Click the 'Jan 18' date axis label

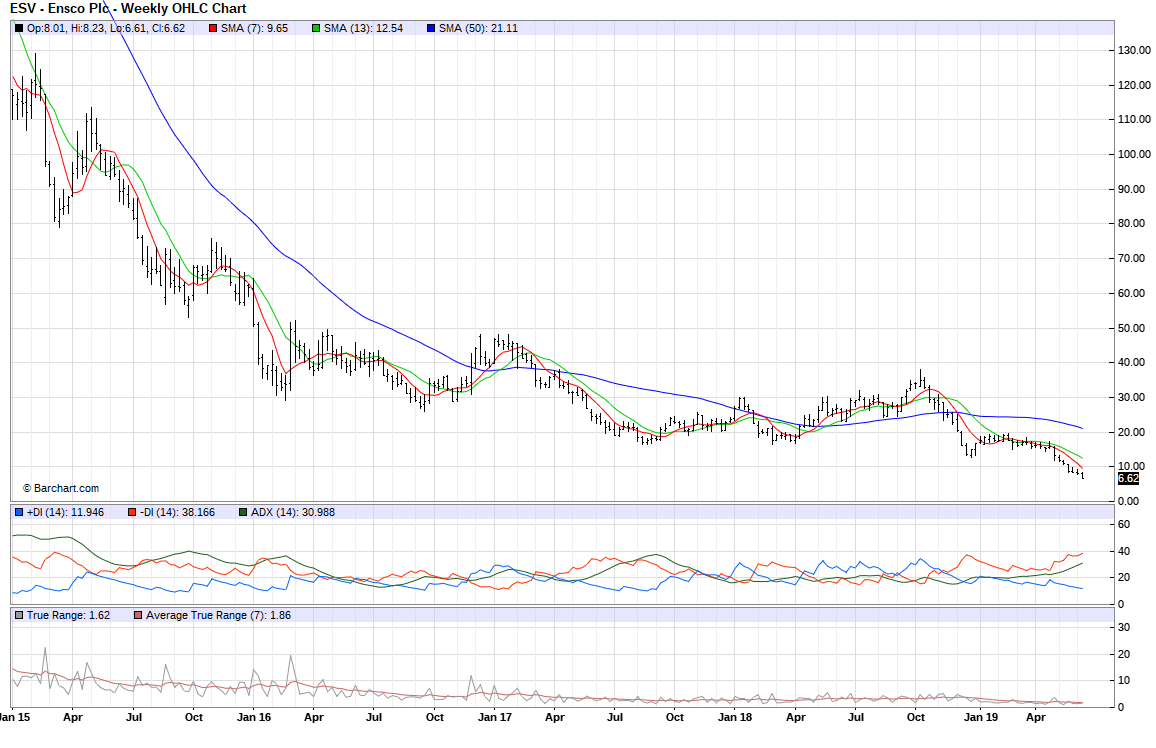[x=735, y=717]
